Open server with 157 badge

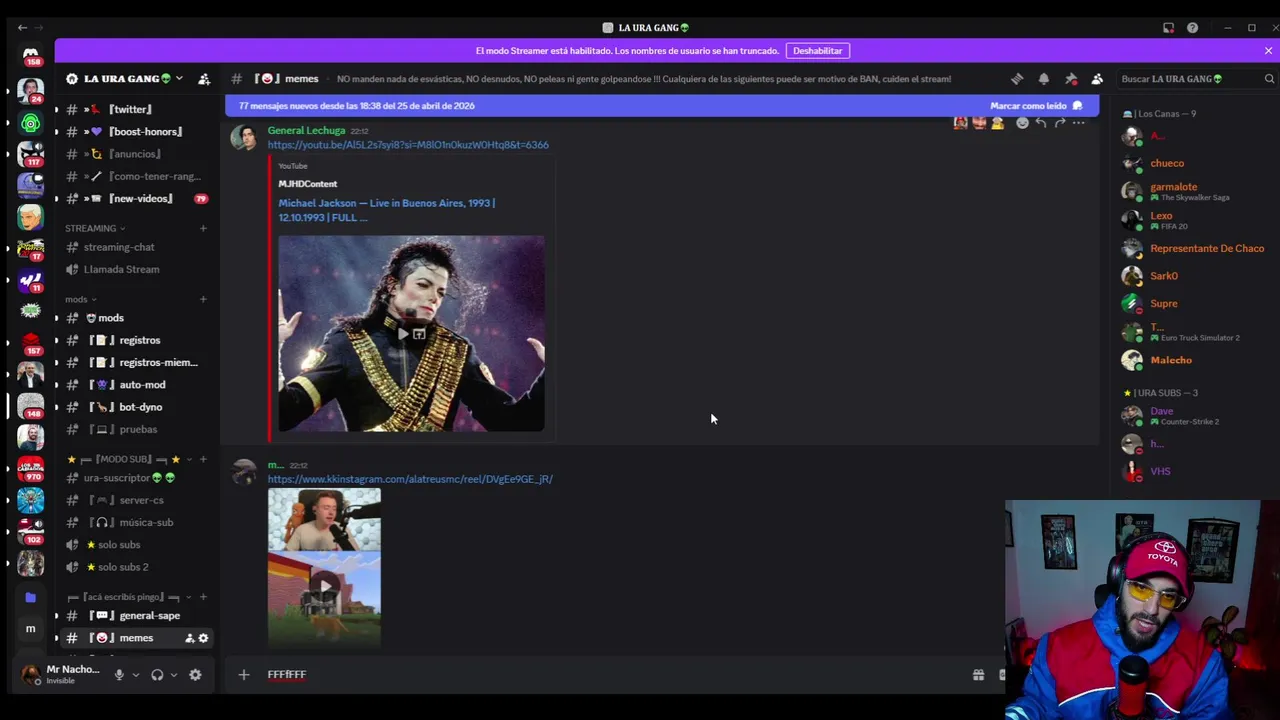tap(30, 343)
